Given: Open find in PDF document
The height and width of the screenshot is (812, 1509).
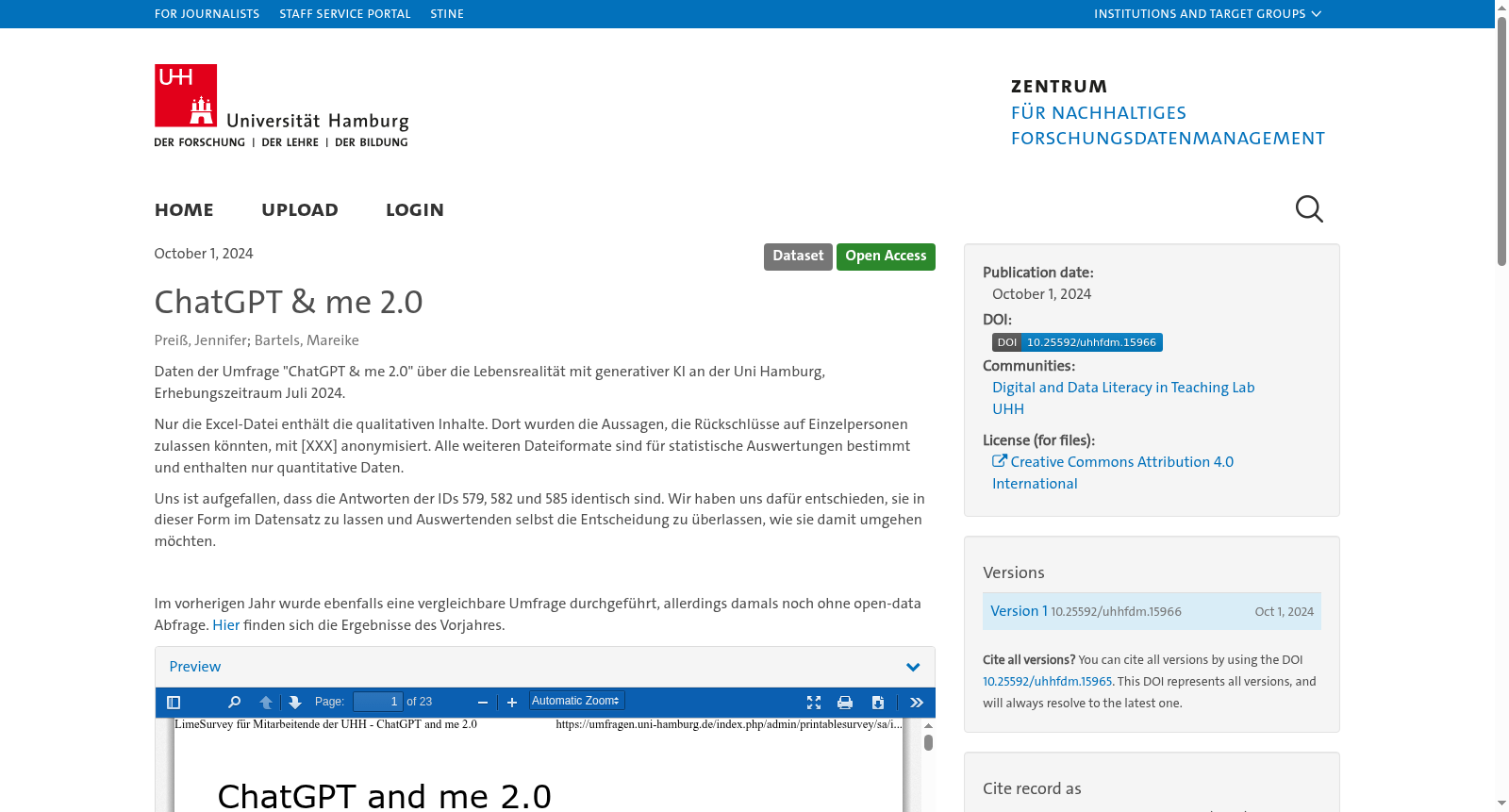Looking at the screenshot, I should (234, 702).
